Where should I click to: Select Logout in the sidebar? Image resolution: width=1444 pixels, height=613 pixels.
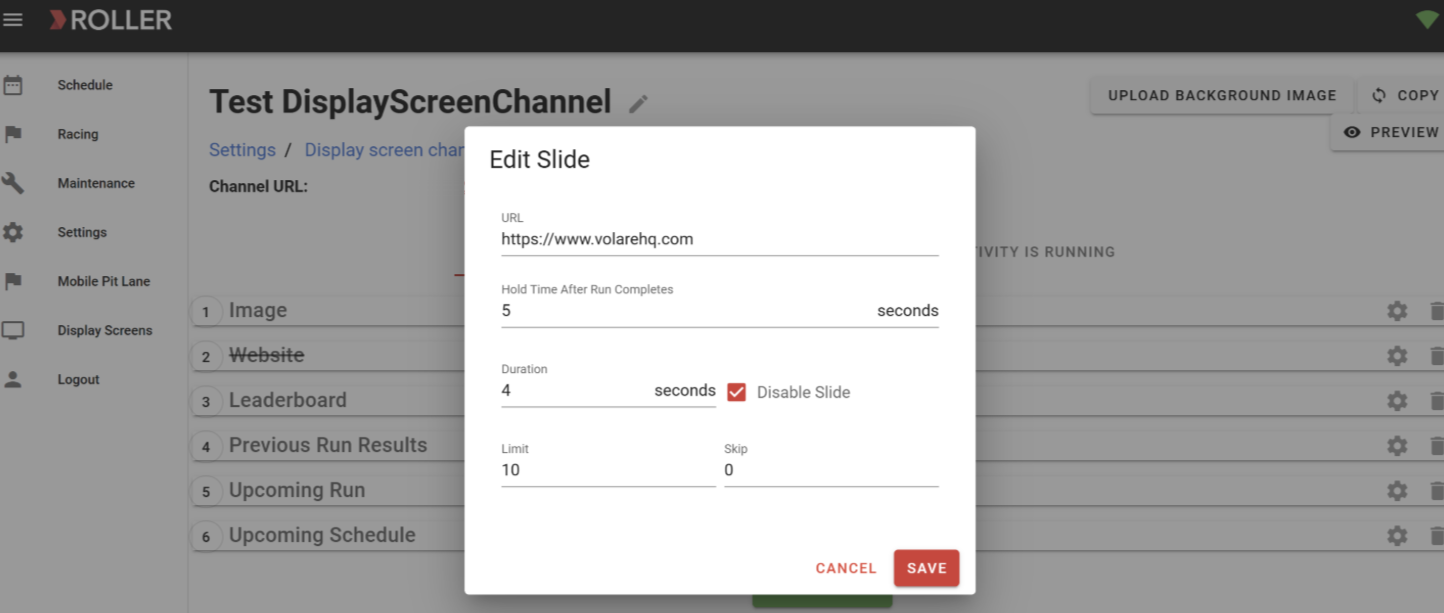(x=79, y=379)
